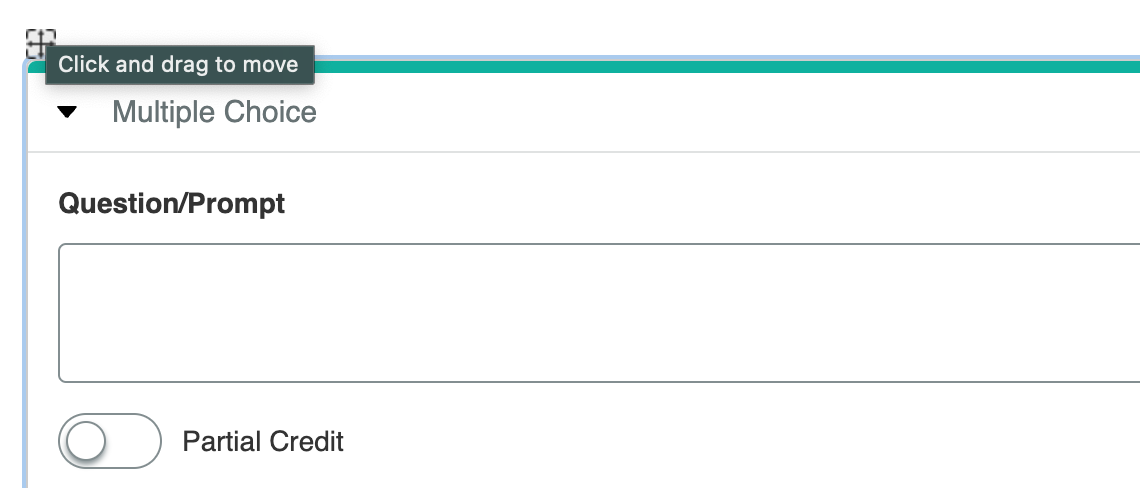Turn on partial credit via its label
This screenshot has width=1140, height=488.
(x=263, y=441)
